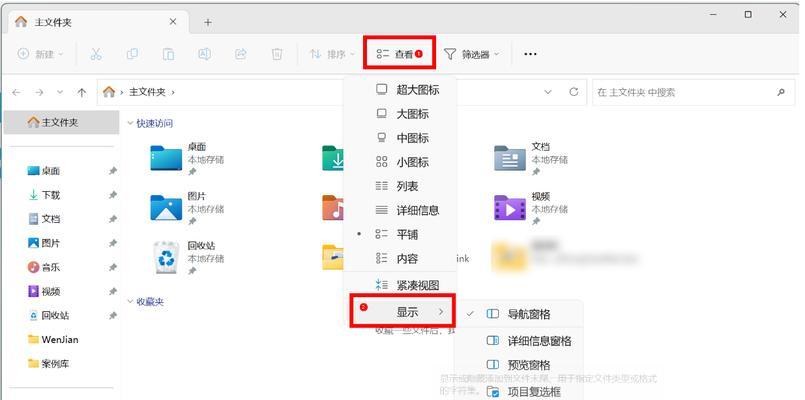Image resolution: width=805 pixels, height=400 pixels.
Task: Open the three-dot See more menu
Action: pos(530,54)
